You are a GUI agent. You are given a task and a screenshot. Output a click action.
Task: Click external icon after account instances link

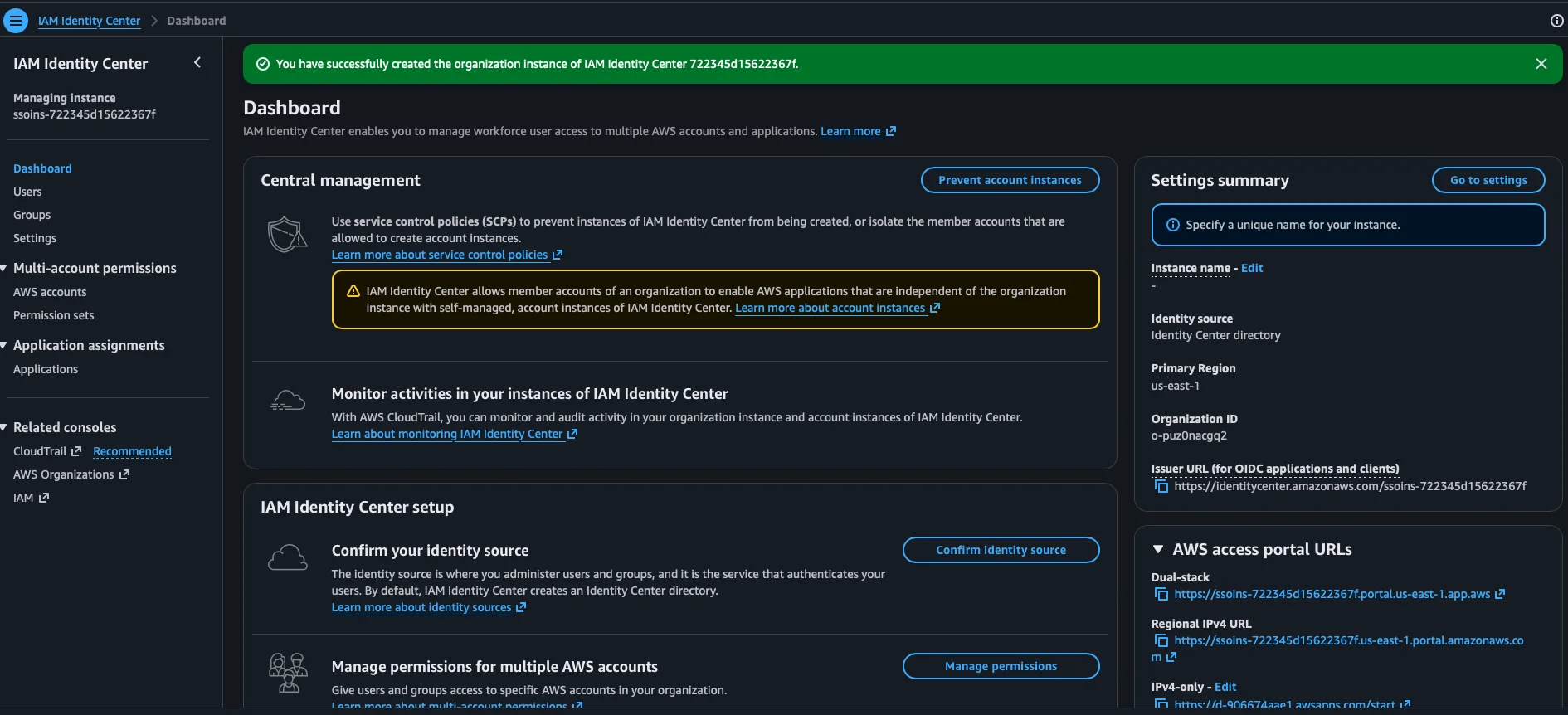click(935, 308)
